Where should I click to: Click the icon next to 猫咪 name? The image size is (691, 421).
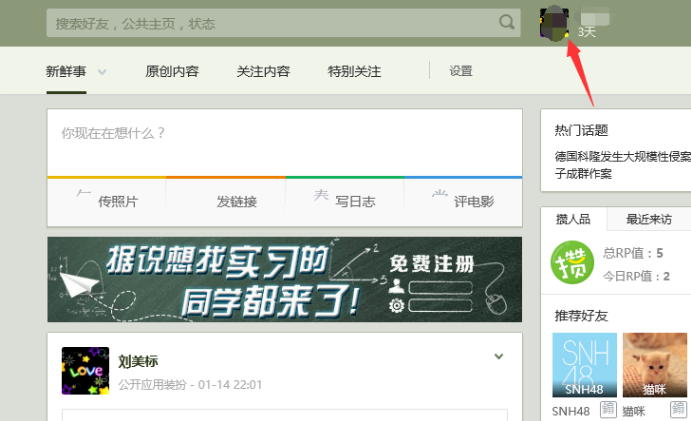pos(678,409)
